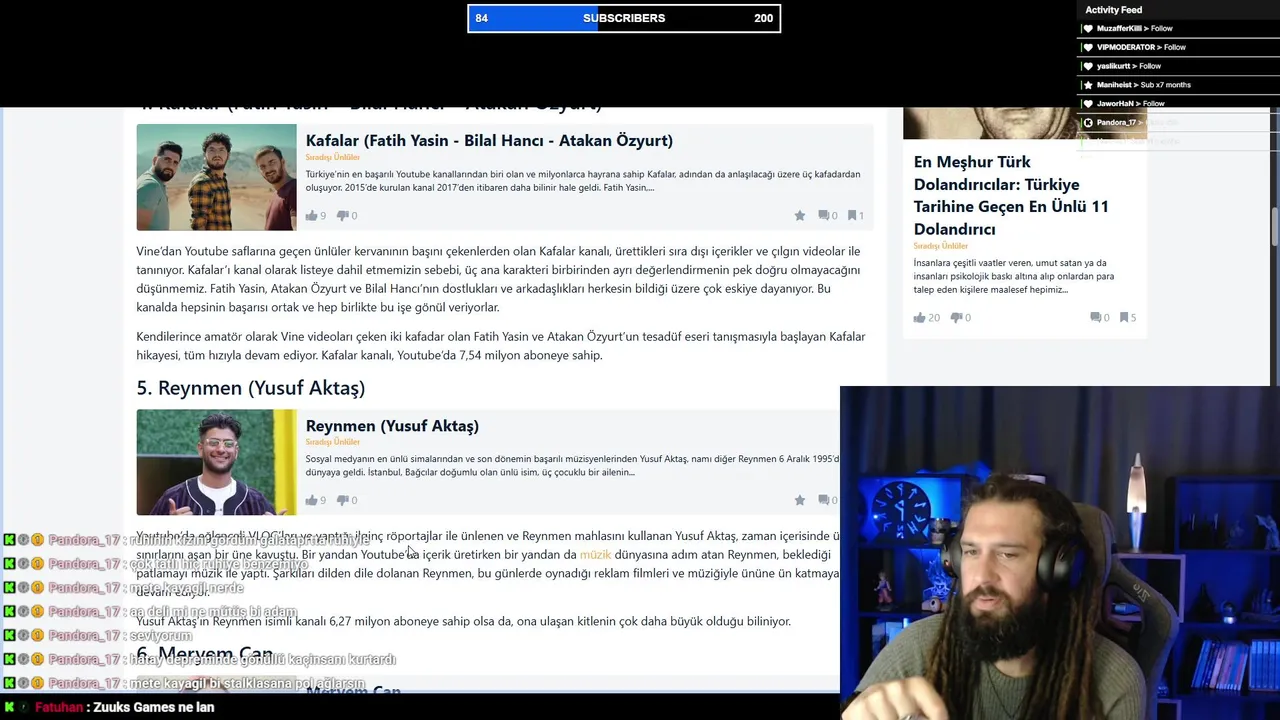Screen dimensions: 1280x720
Task: Select 'yaslikurtt > Follow' in activity feed
Action: pos(1129,66)
